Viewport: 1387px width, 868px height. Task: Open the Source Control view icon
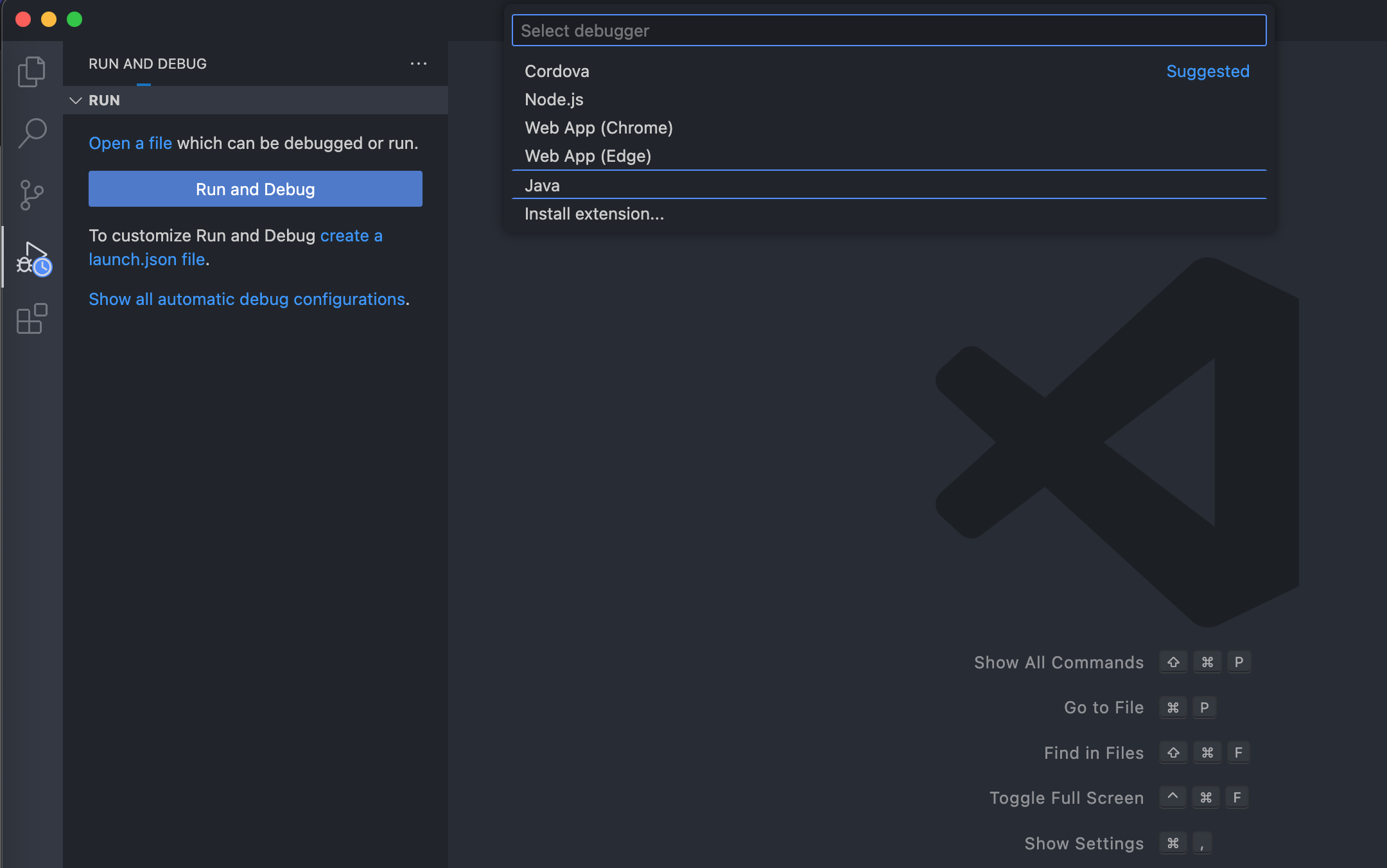click(x=31, y=195)
